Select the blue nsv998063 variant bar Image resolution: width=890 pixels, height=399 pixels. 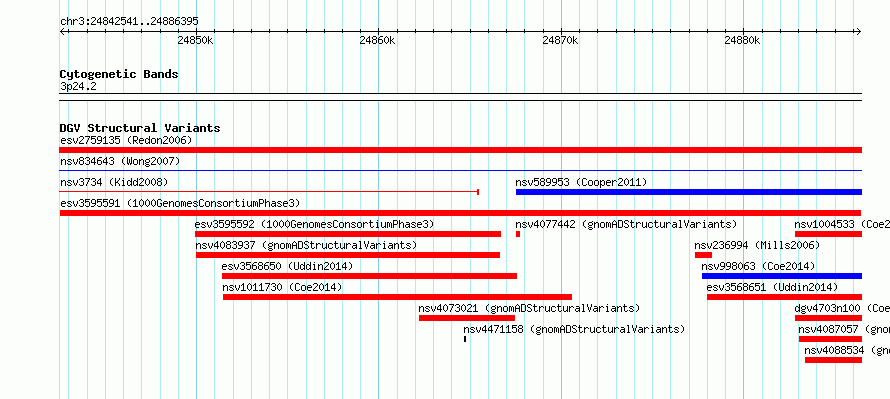tap(782, 276)
